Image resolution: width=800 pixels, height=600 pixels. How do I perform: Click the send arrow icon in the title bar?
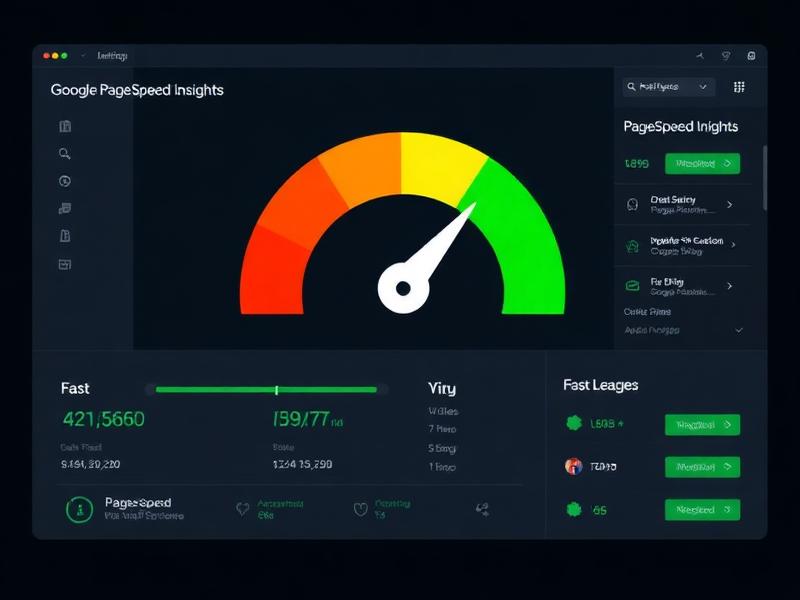coord(700,56)
